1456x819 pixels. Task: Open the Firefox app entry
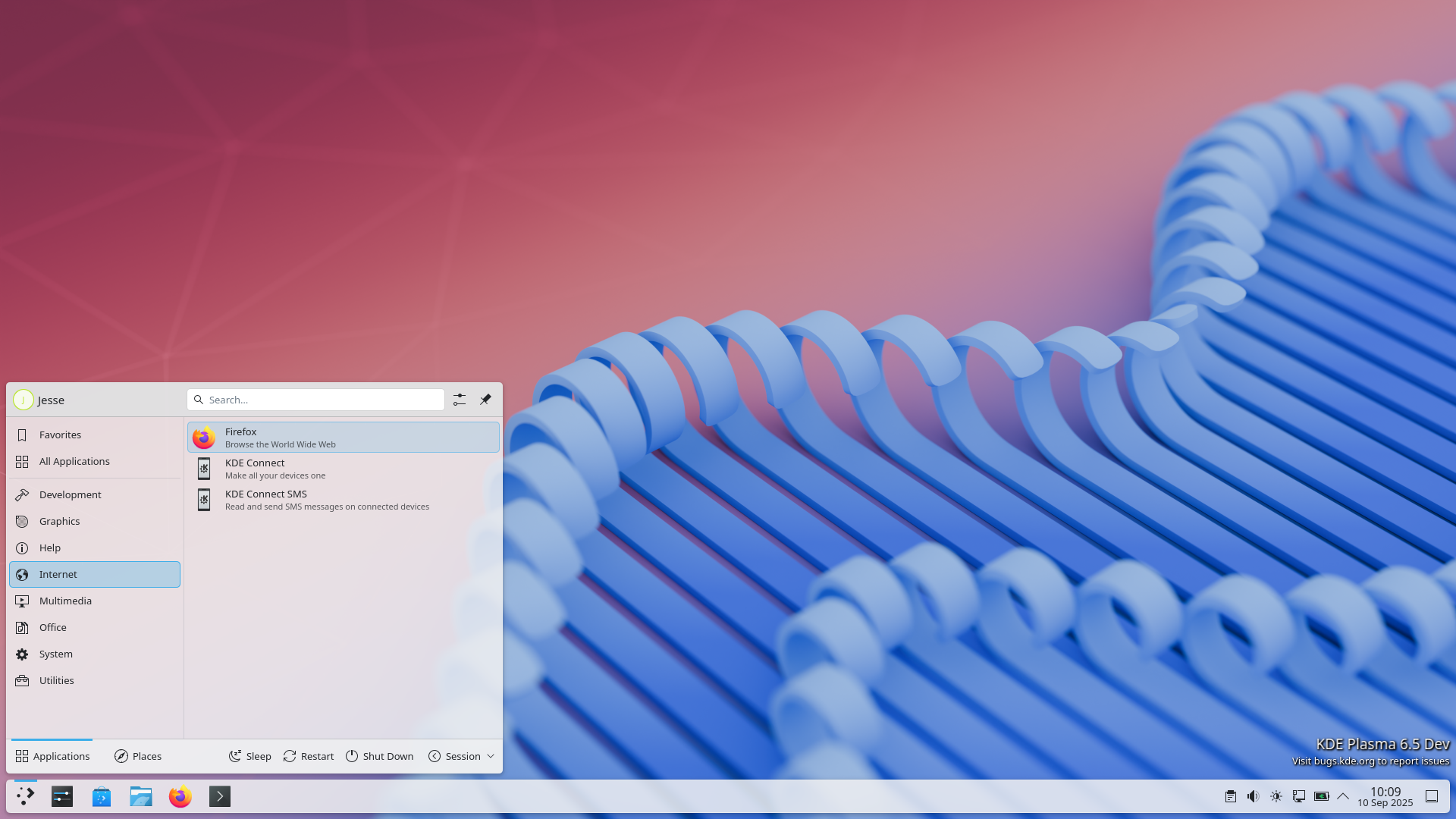click(x=343, y=438)
